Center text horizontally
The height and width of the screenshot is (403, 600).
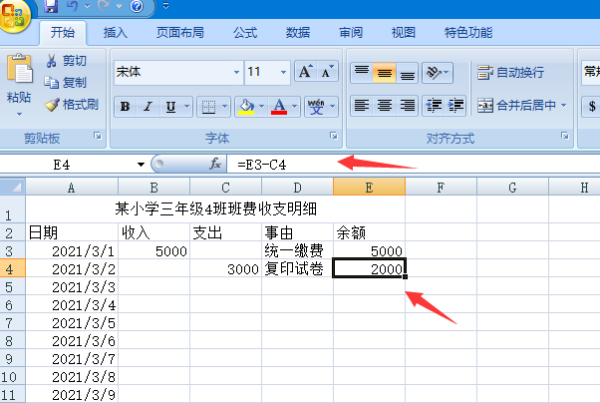(x=384, y=105)
